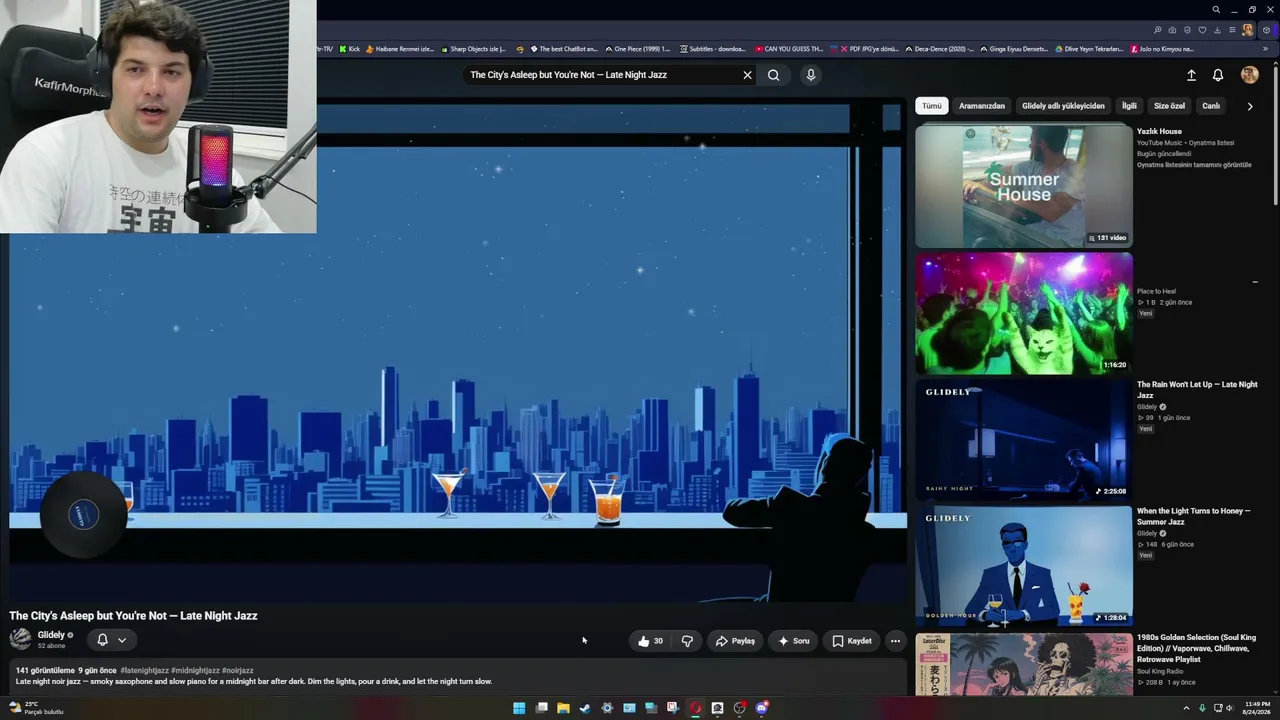This screenshot has width=1280, height=720.
Task: Like the video with thumbs-up button
Action: point(650,641)
